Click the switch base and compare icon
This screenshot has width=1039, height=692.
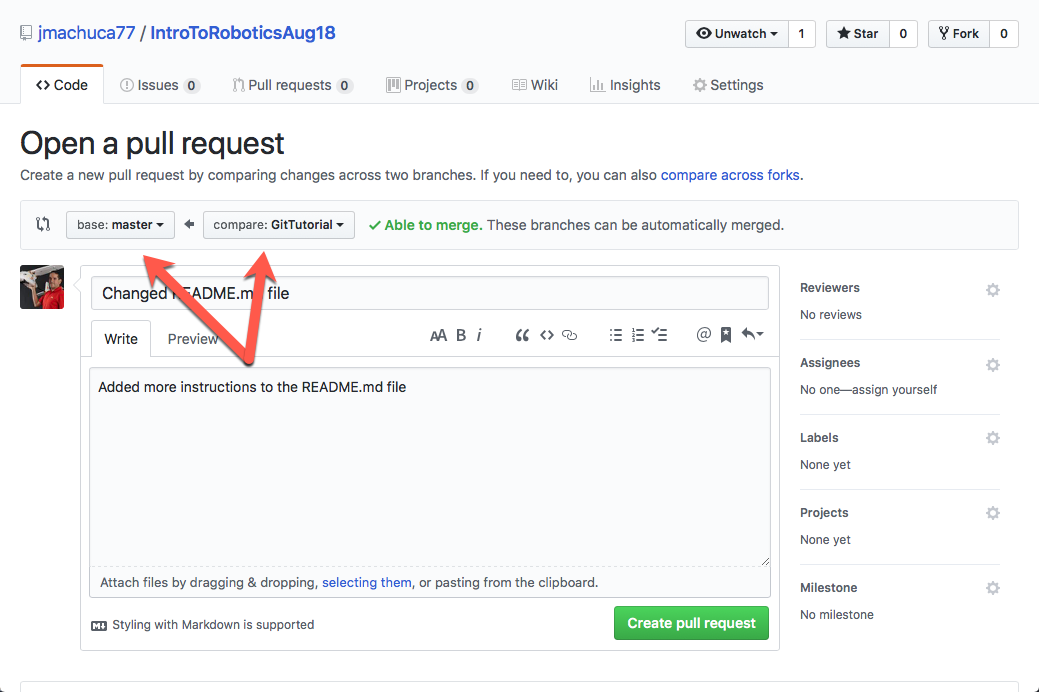43,224
